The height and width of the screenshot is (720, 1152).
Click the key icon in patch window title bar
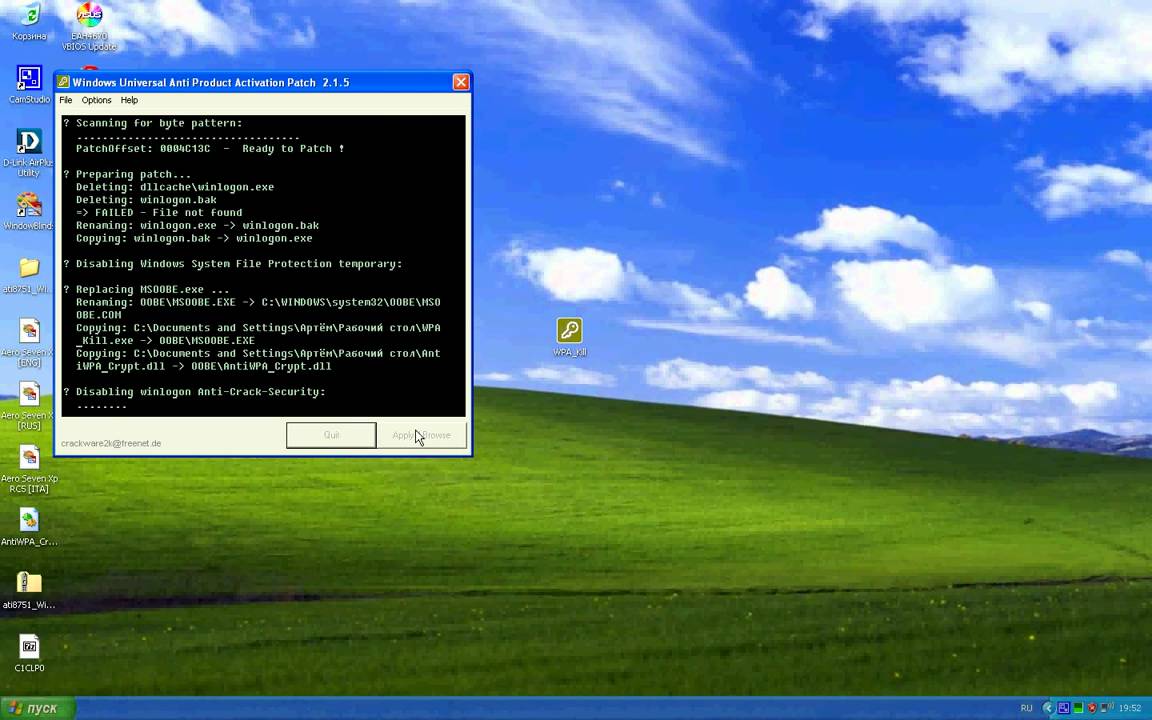(63, 82)
